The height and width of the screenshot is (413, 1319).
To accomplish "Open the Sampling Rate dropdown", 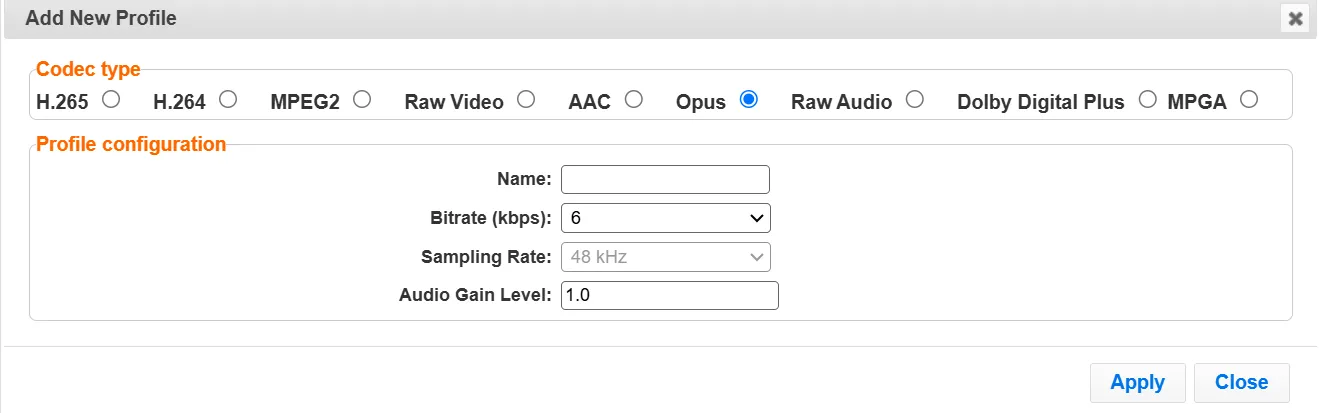I will (x=665, y=257).
